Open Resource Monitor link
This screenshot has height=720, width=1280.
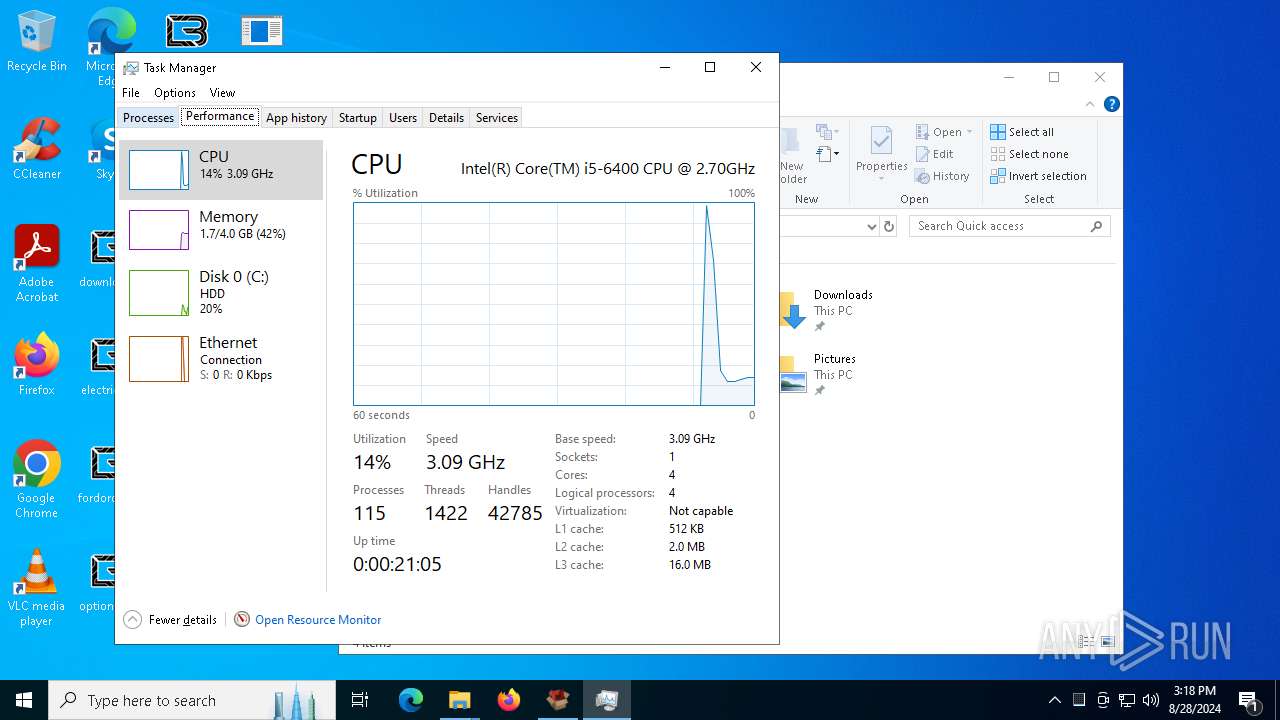(318, 620)
